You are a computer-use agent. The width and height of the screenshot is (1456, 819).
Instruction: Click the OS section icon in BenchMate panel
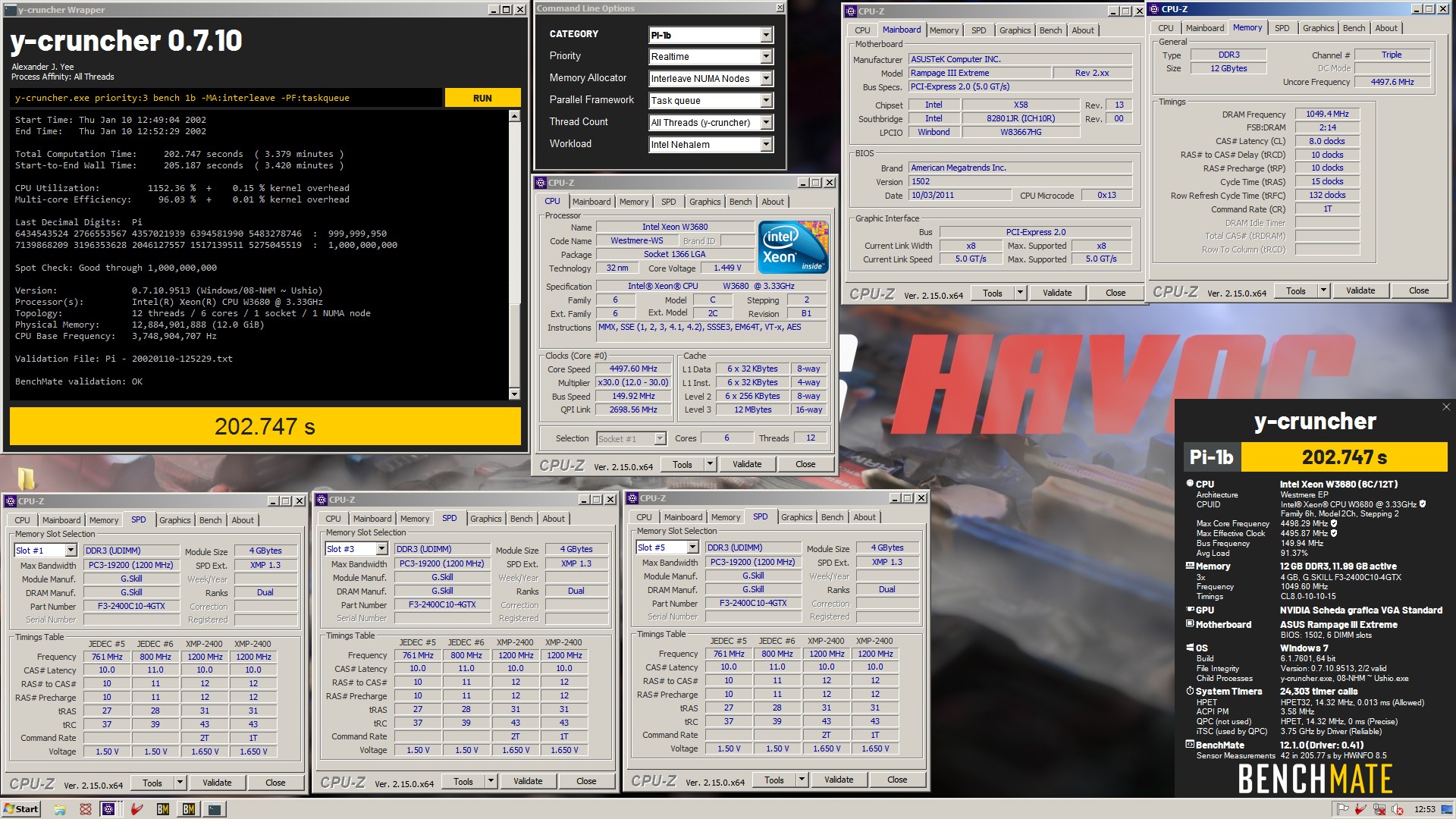(x=1190, y=648)
